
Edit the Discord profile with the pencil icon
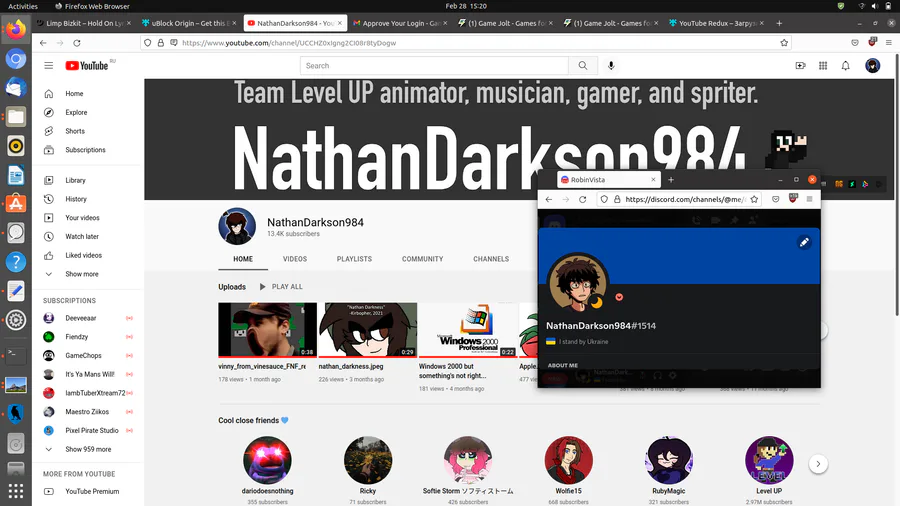pyautogui.click(x=804, y=242)
